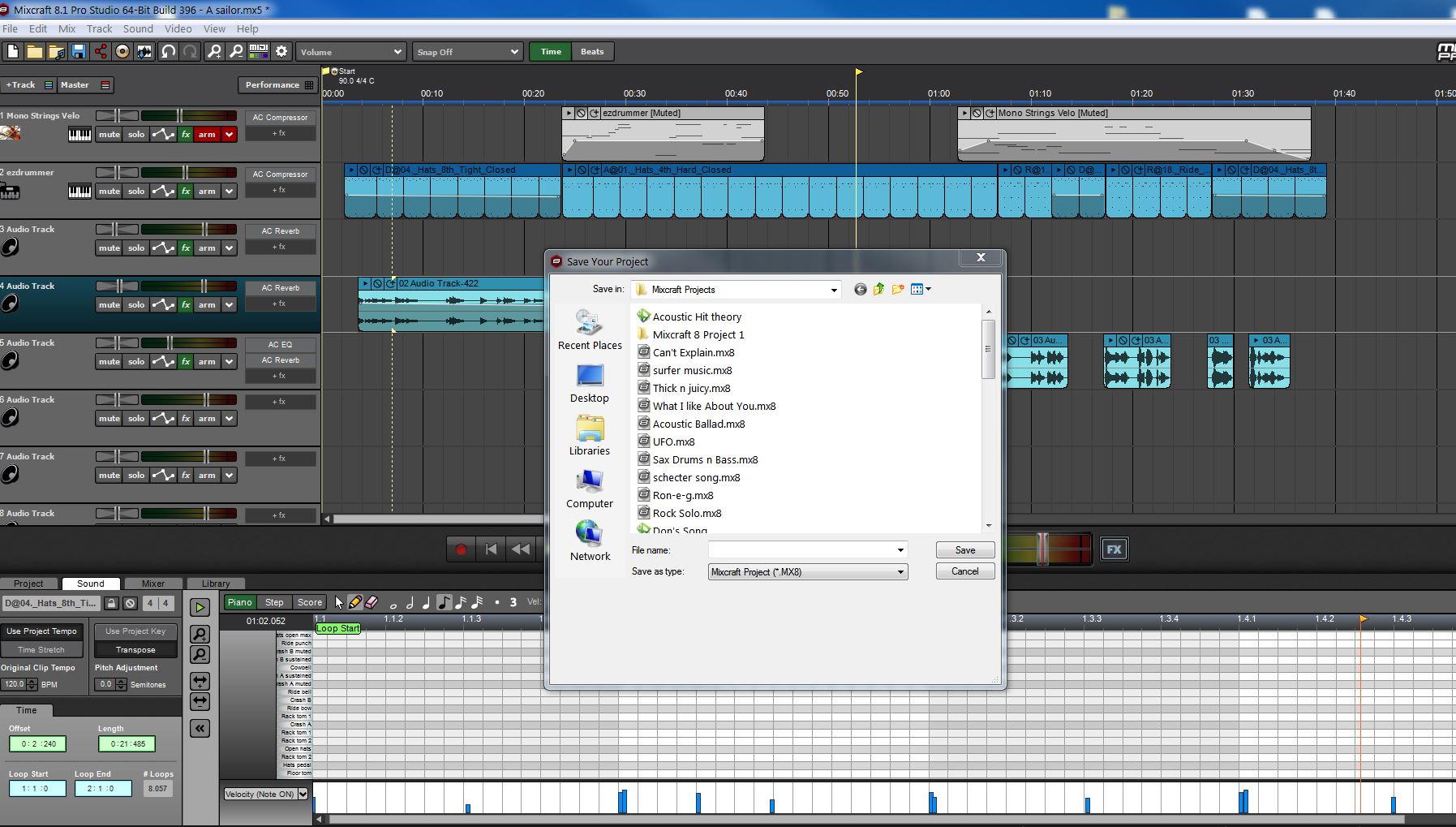The height and width of the screenshot is (827, 1456).
Task: Click the Zoom Out magnifier in the main toolbar
Action: [x=236, y=52]
